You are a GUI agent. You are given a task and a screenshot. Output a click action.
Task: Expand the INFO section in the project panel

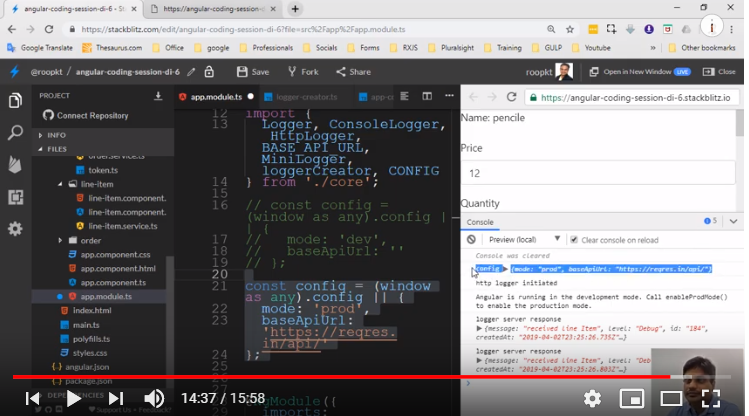pos(55,135)
